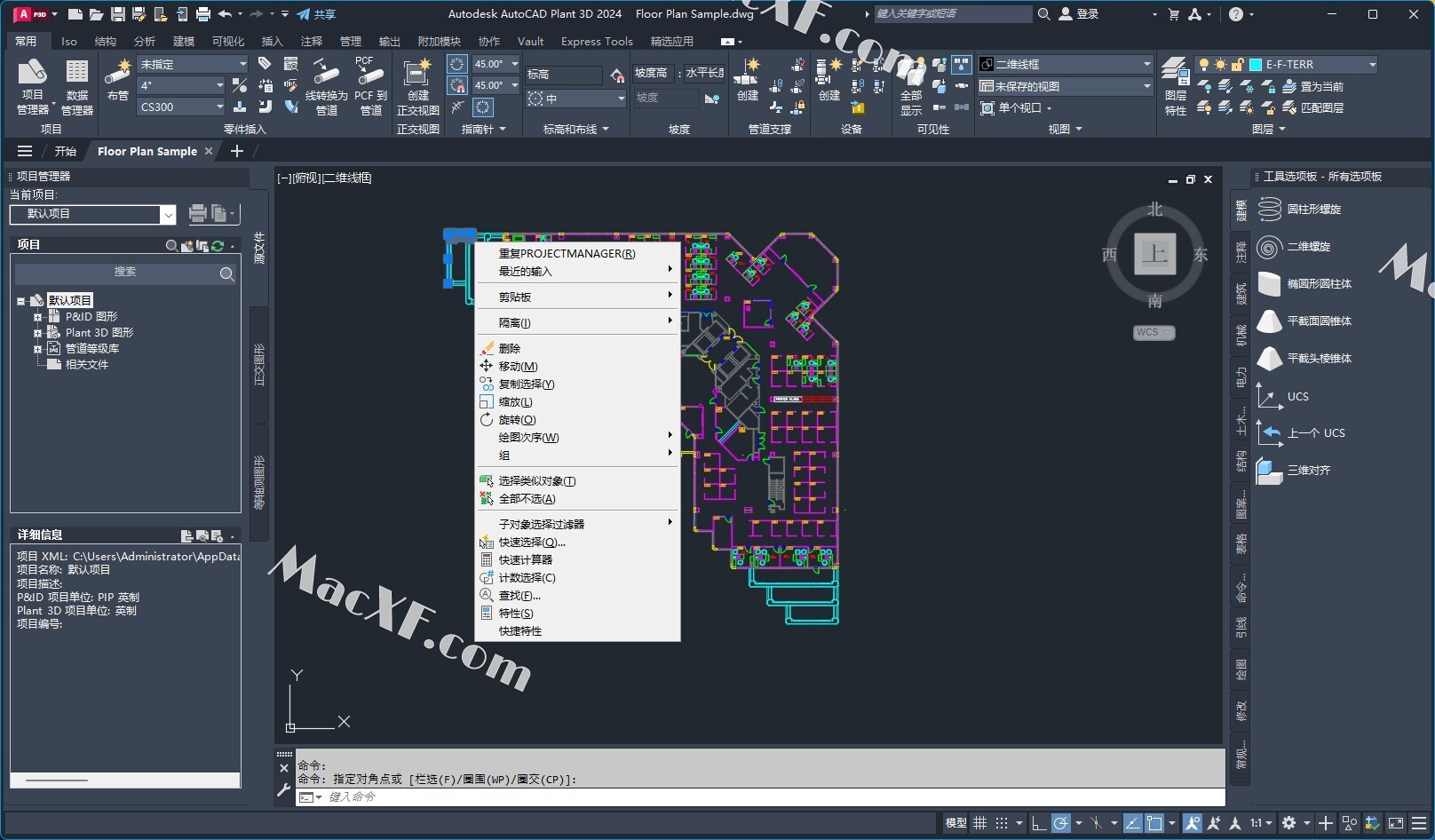Screen dimensions: 1435x840
Task: Toggle 模型 model space in the status bar
Action: (x=955, y=823)
